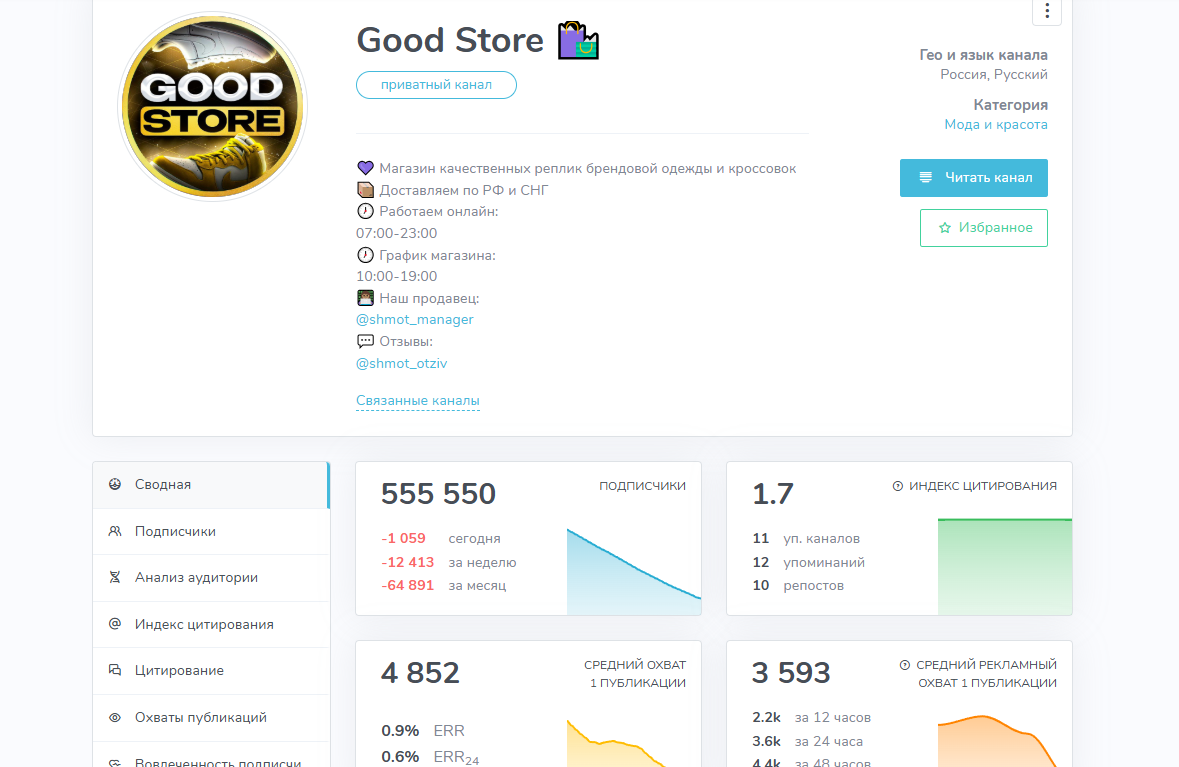This screenshot has height=767, width=1179.
Task: Click the clock icon by Работаем онлайн
Action: pos(365,211)
